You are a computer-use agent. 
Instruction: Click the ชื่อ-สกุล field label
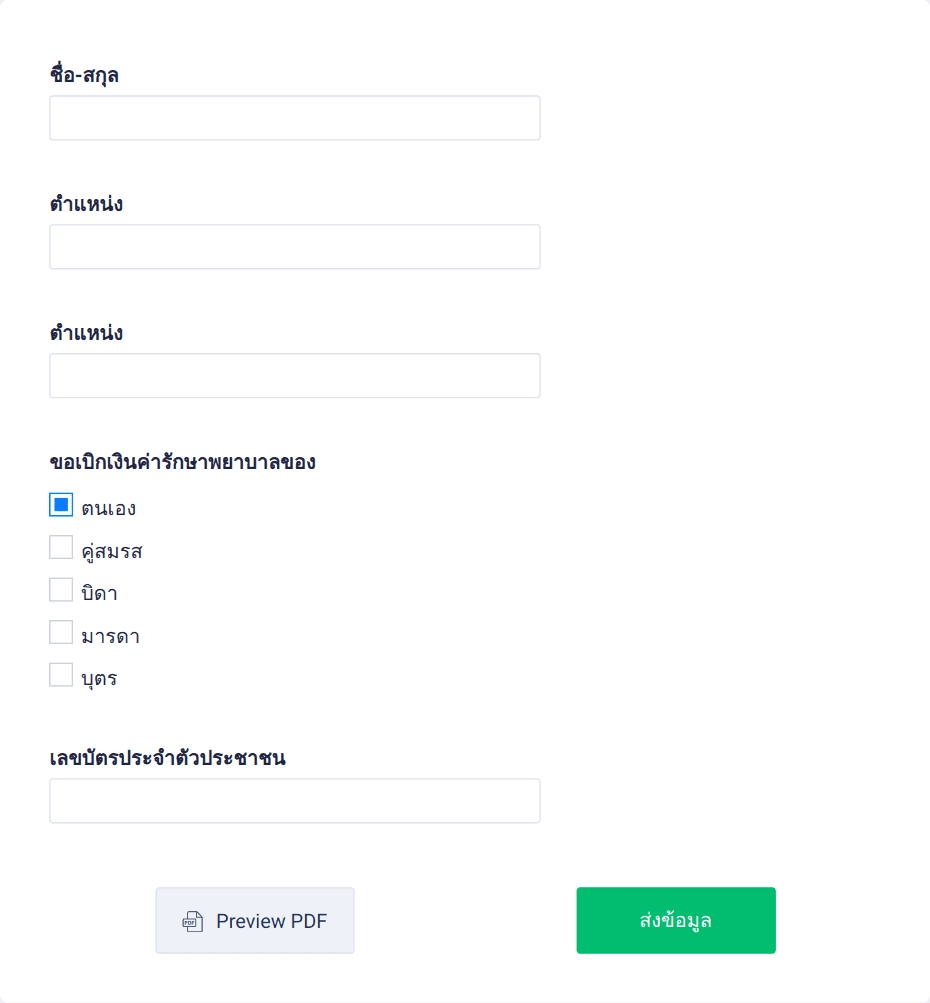[x=85, y=74]
